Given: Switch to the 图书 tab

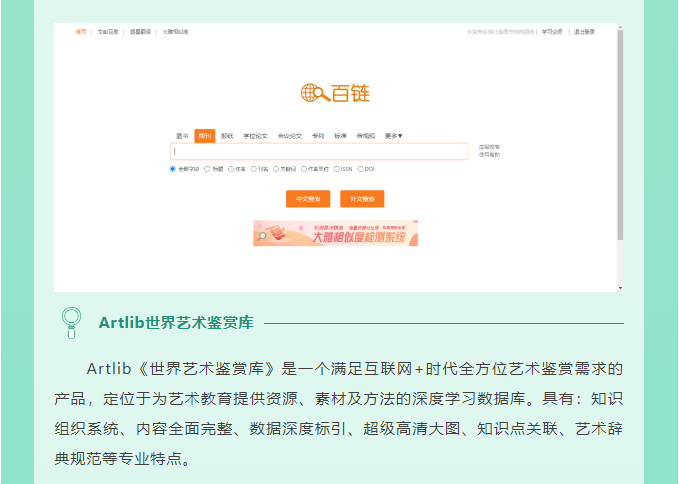Looking at the screenshot, I should click(182, 136).
